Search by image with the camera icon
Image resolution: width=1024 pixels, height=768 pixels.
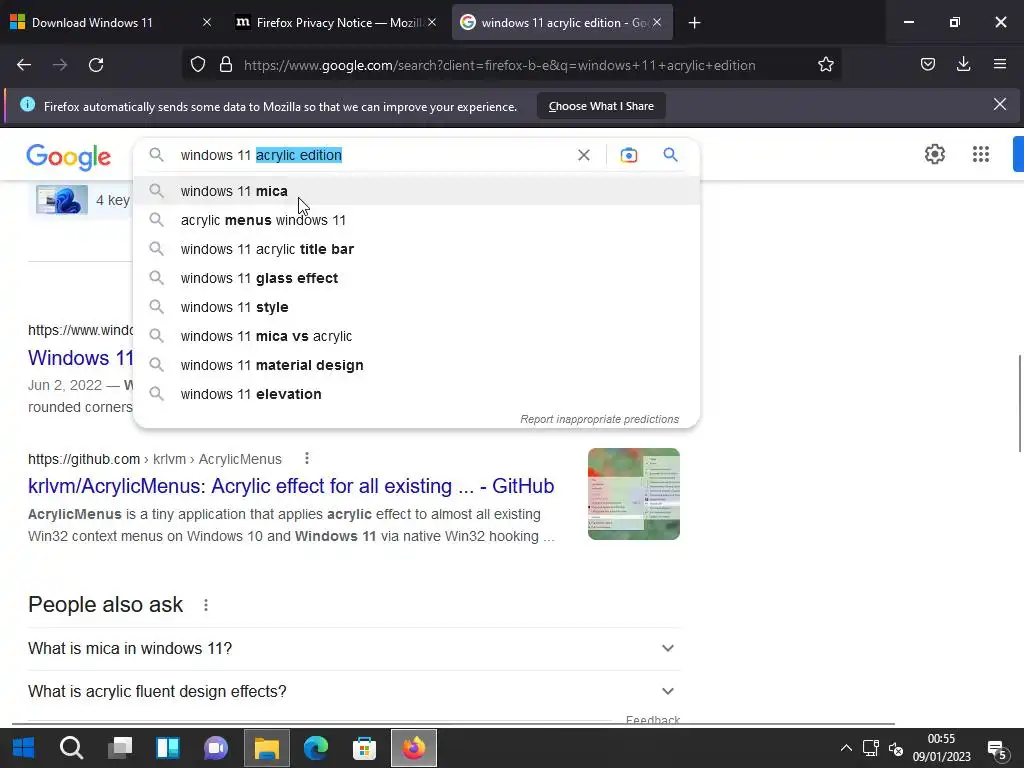tap(629, 155)
